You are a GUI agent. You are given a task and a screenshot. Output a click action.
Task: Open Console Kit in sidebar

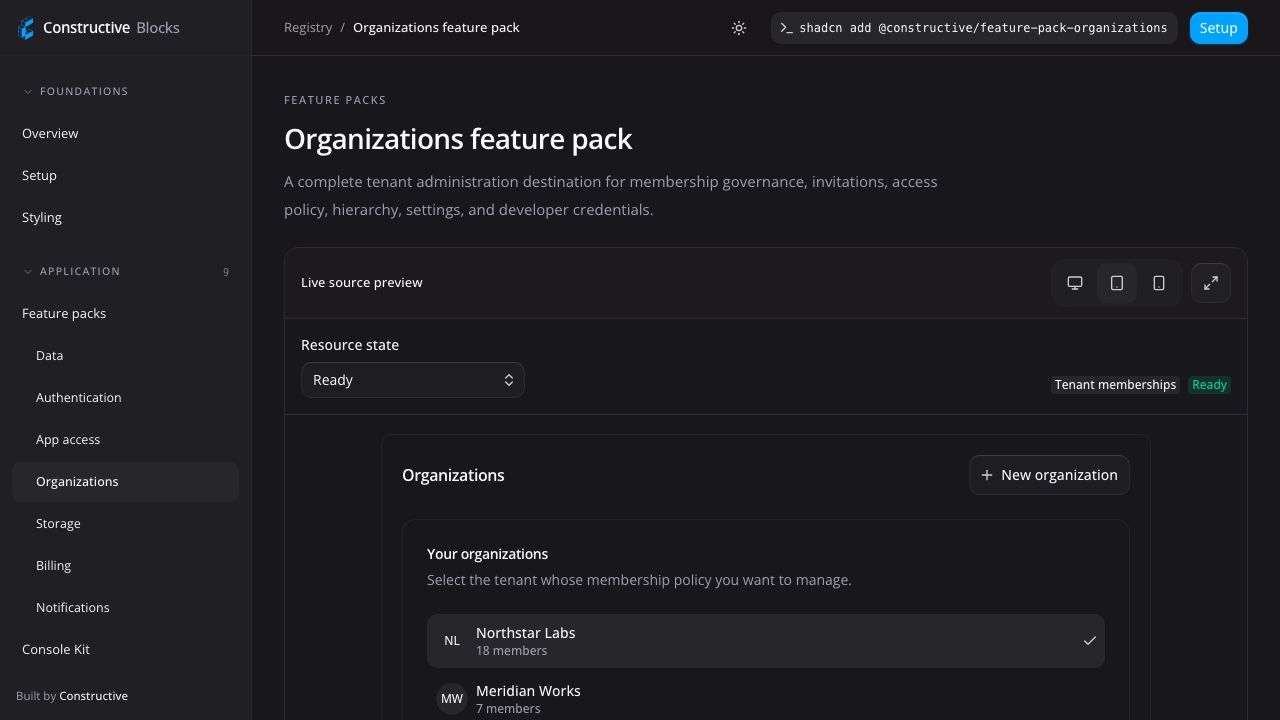[125, 649]
